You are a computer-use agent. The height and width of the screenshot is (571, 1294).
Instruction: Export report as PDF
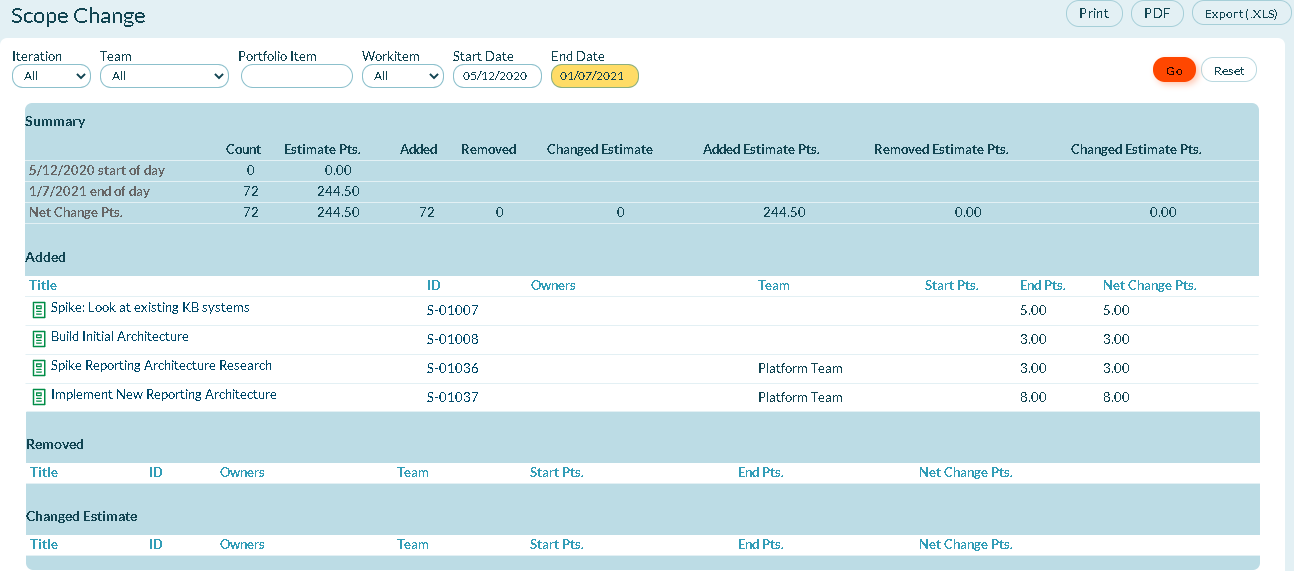[x=1157, y=14]
